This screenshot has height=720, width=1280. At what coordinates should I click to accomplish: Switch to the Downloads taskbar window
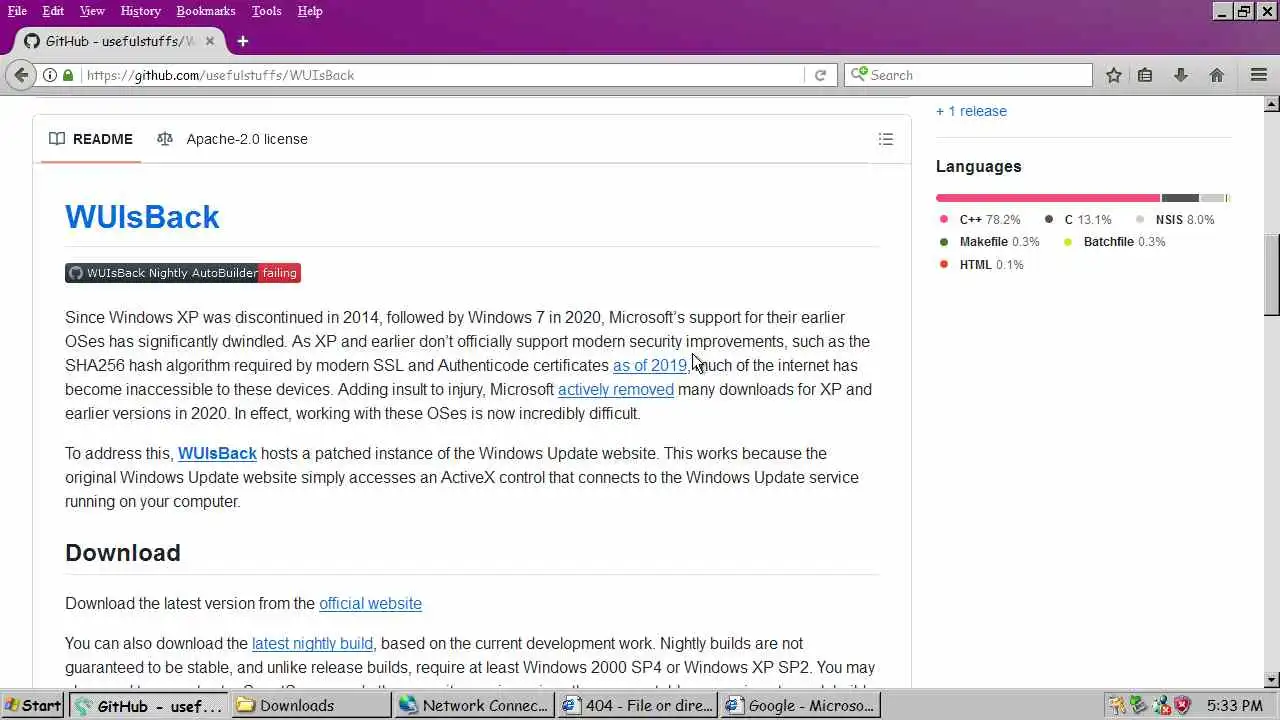coord(311,705)
